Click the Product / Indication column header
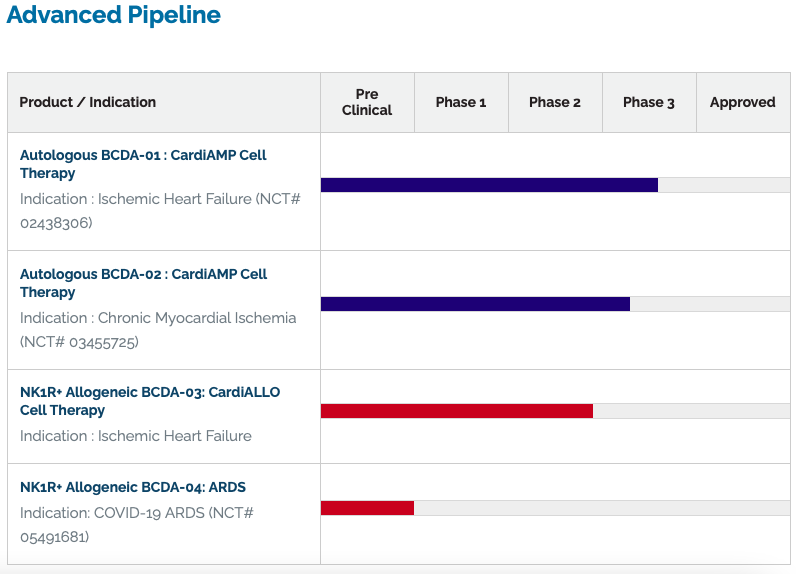This screenshot has height=574, width=796. click(88, 102)
